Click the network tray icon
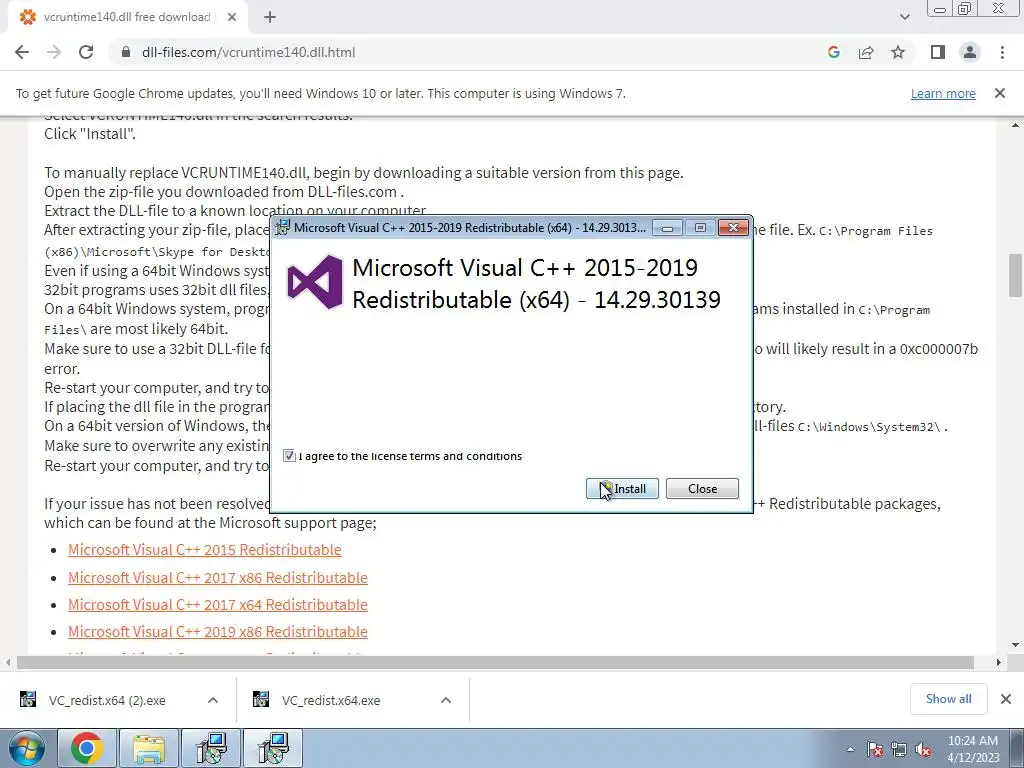 899,750
